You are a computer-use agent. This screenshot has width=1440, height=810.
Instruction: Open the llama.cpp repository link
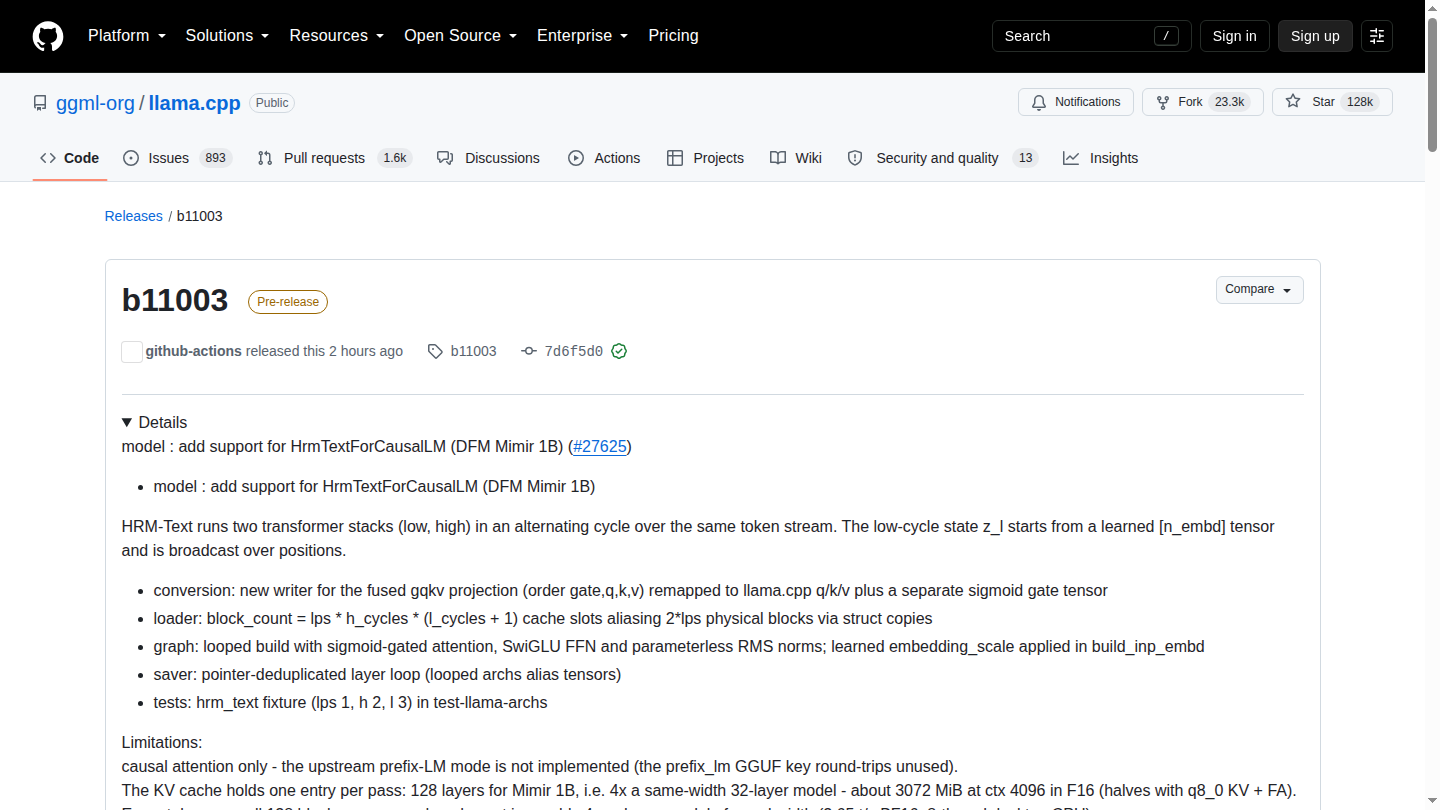194,103
